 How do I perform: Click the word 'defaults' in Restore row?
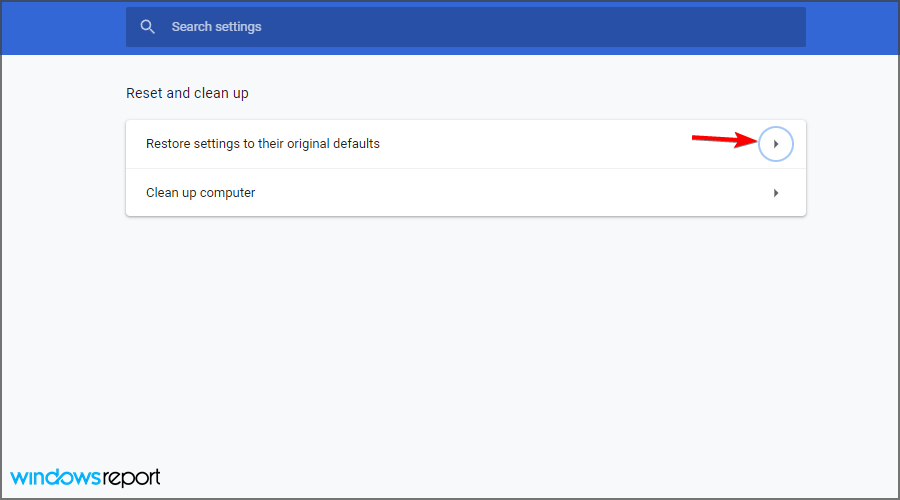pos(356,144)
